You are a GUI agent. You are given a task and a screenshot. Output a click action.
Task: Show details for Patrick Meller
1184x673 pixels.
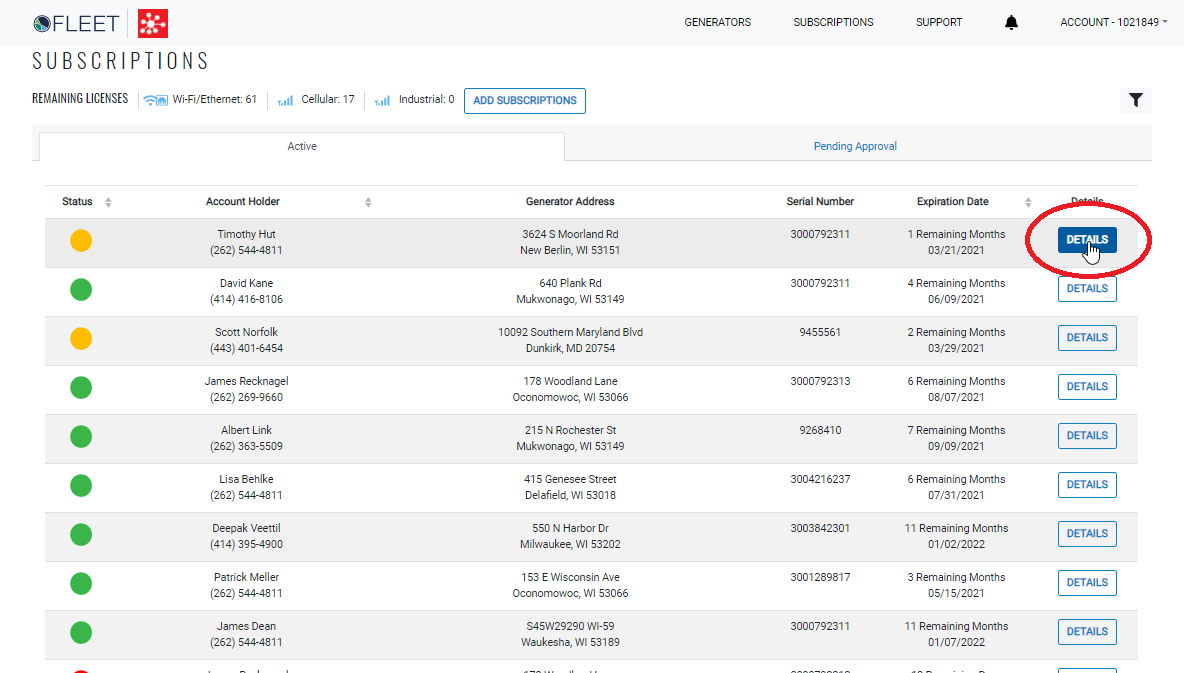point(1087,582)
